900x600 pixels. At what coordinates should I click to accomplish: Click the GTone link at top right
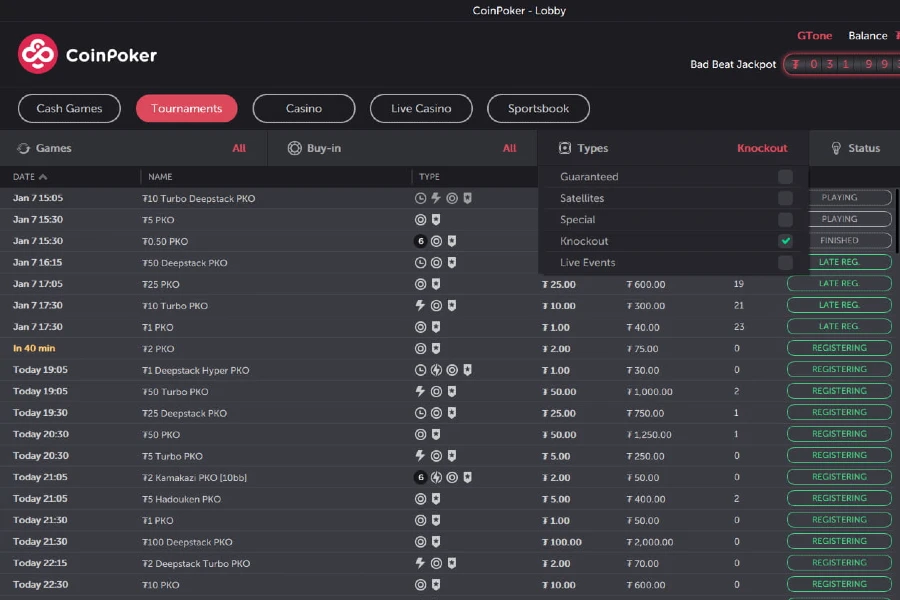(x=815, y=35)
